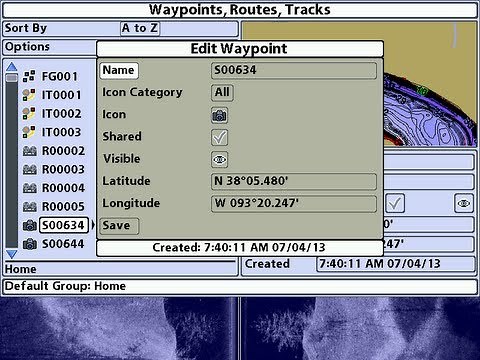Edit the Longitude value W 093°20.247'
The height and width of the screenshot is (360, 480).
pyautogui.click(x=294, y=203)
